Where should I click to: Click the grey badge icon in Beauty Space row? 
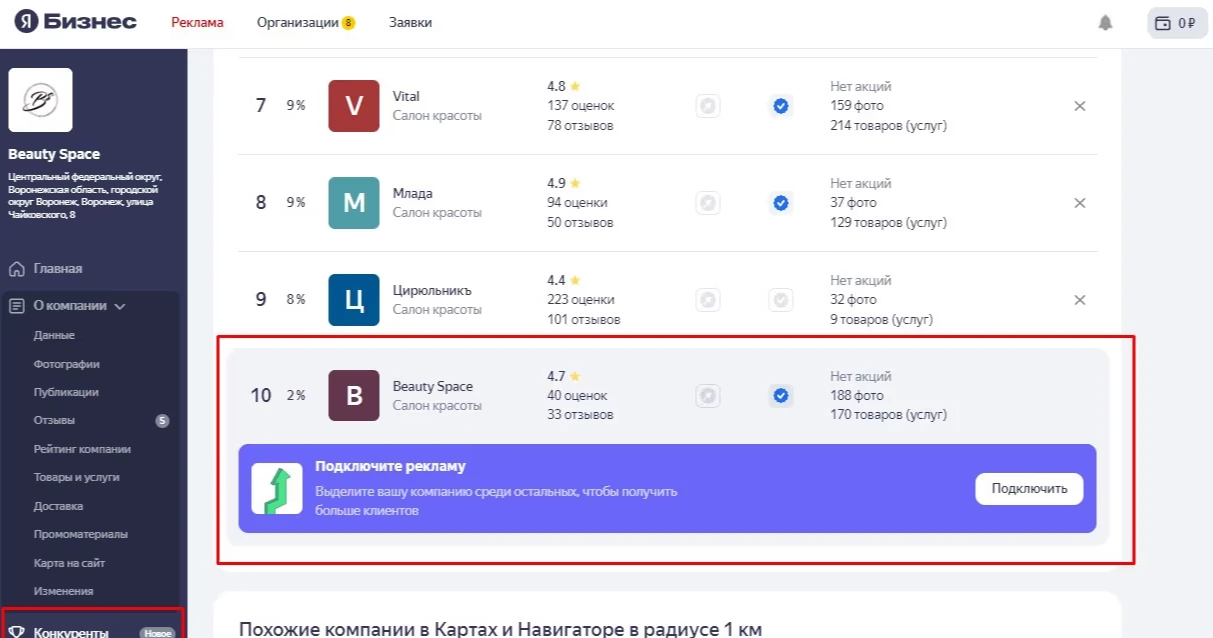[708, 396]
